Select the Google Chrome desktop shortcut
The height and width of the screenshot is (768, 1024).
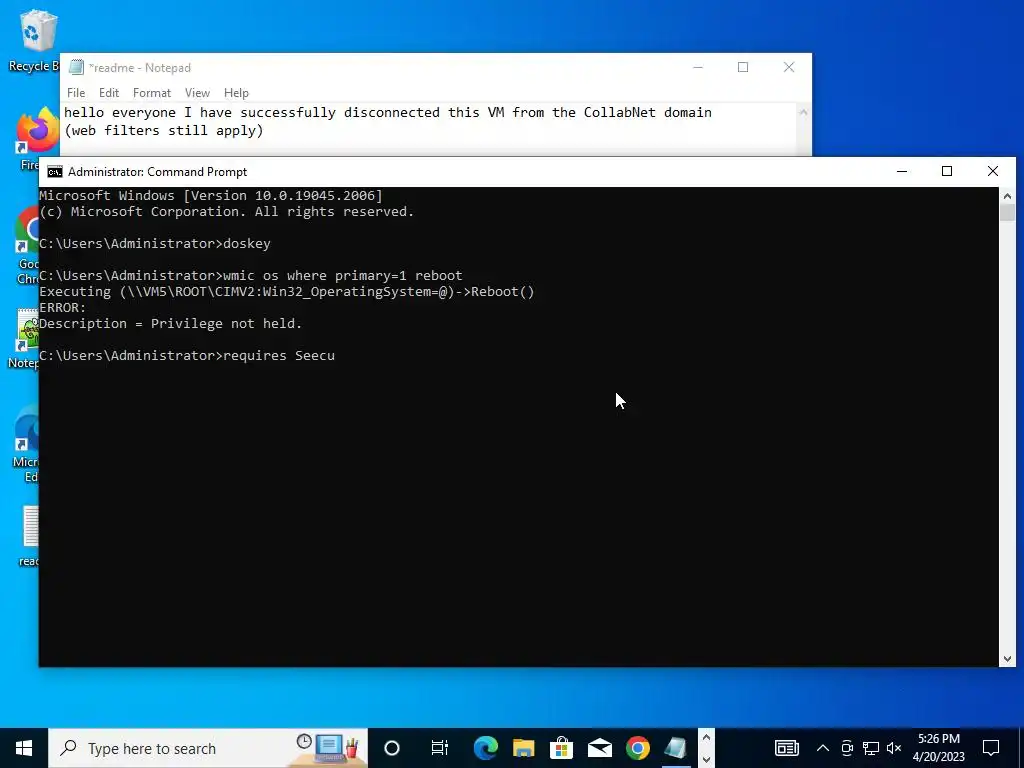pyautogui.click(x=27, y=246)
